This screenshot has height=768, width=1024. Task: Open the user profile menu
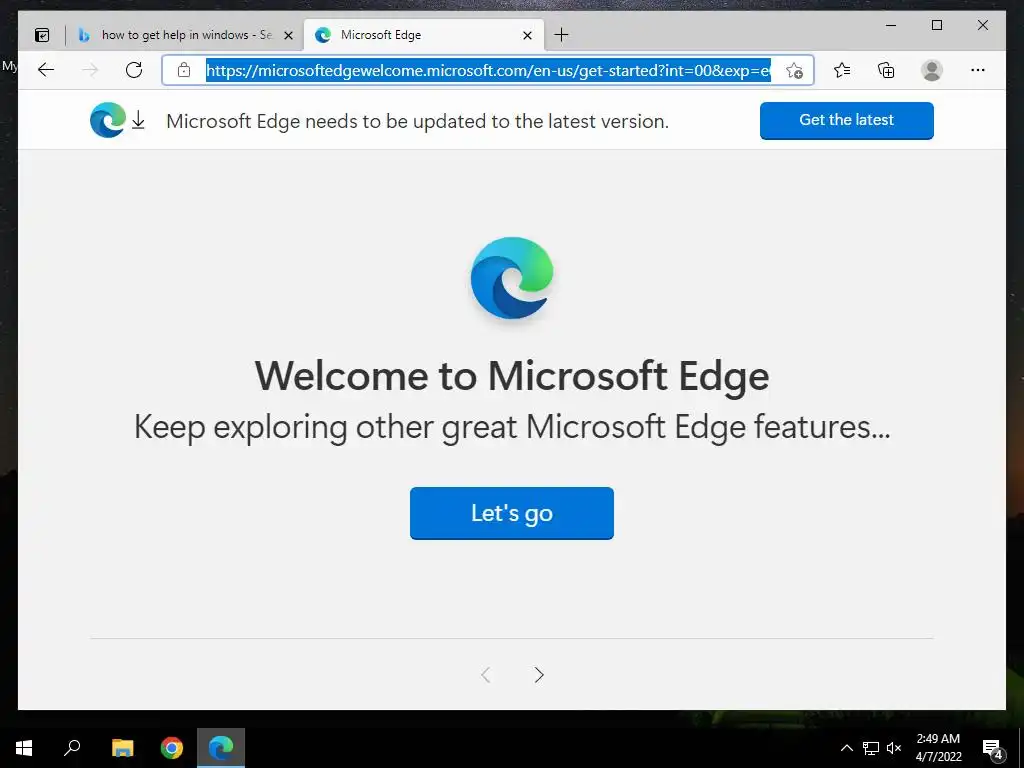pos(932,70)
